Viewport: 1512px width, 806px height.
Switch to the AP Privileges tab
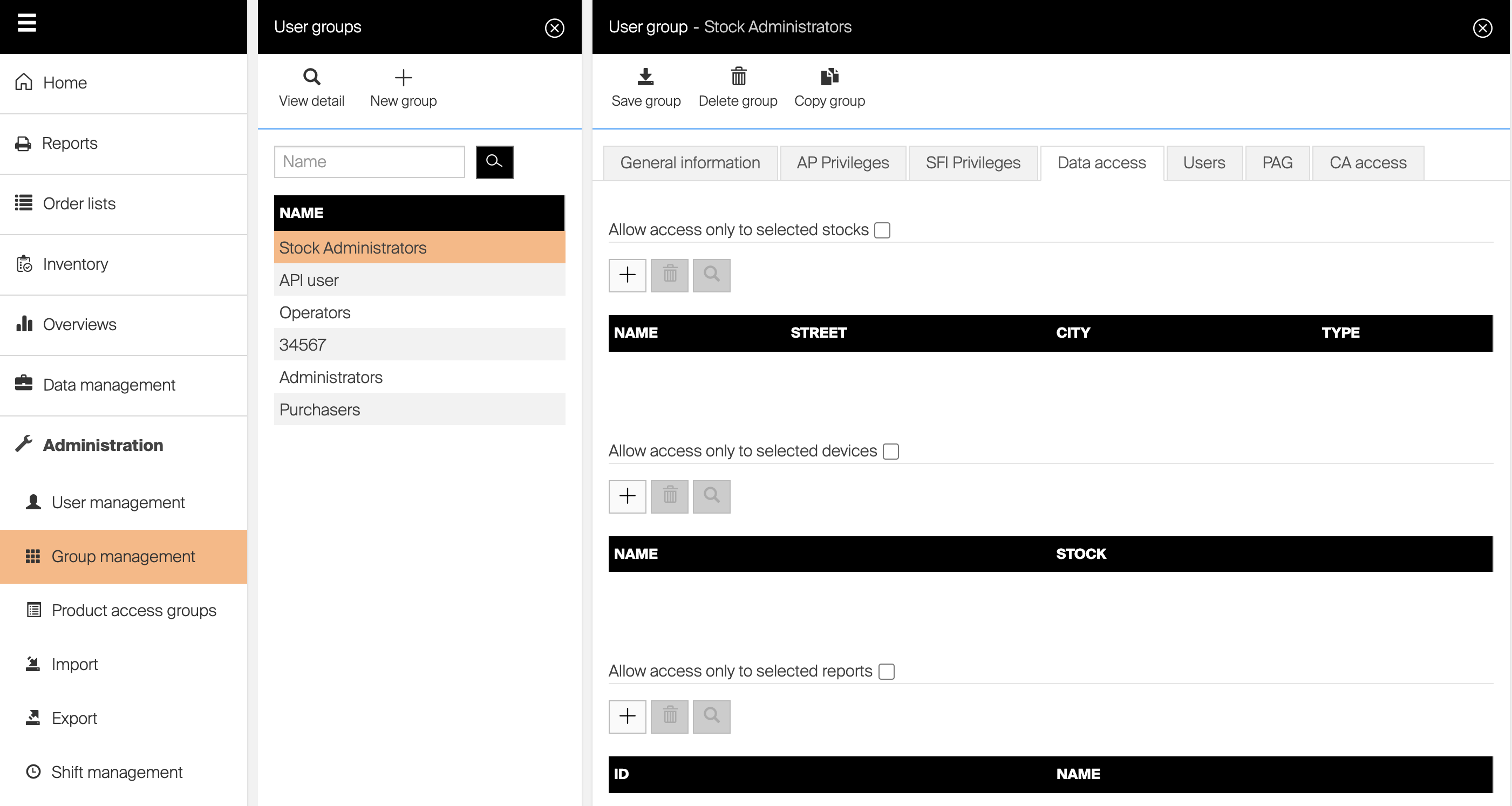pyautogui.click(x=842, y=162)
